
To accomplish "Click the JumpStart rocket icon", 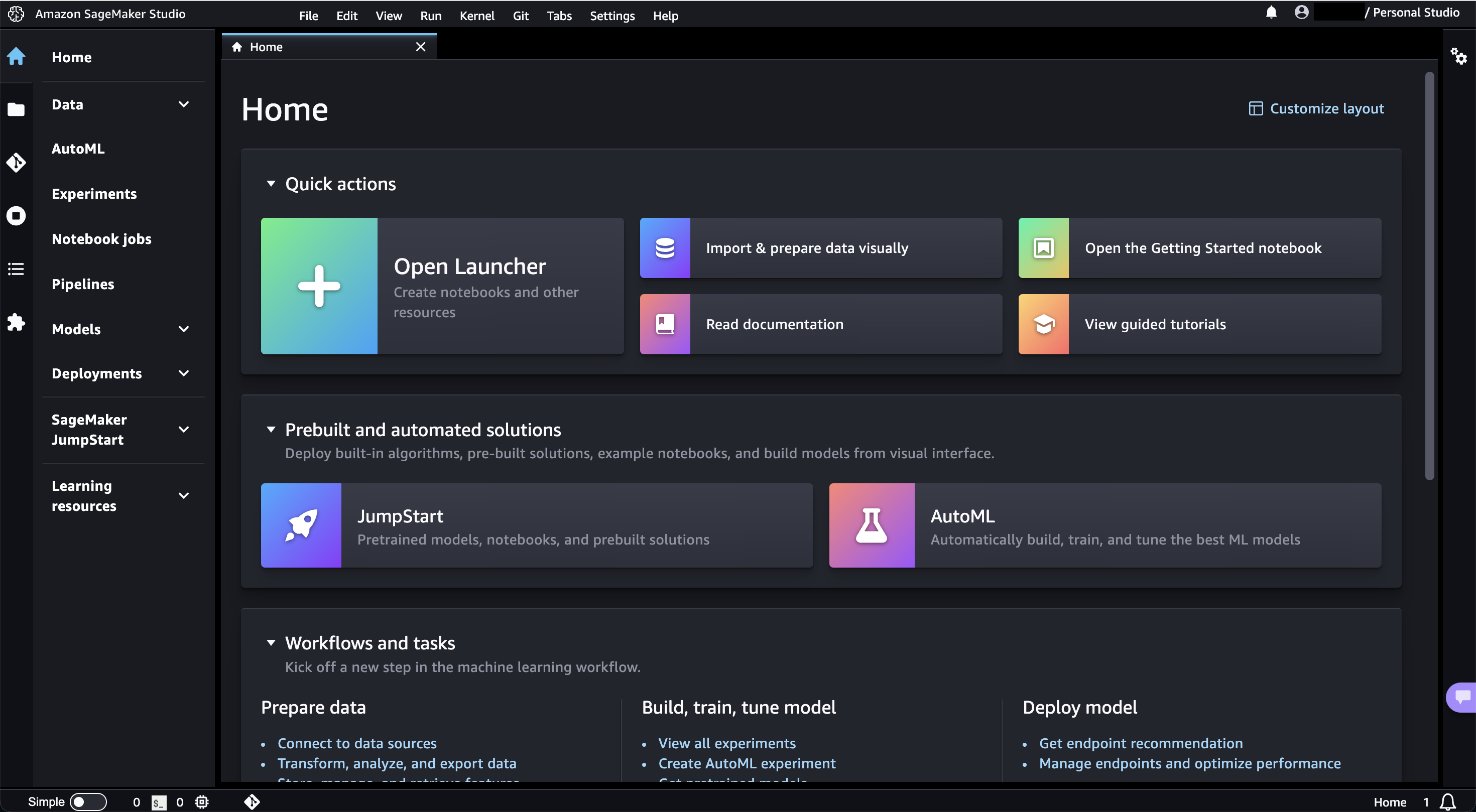I will (301, 525).
